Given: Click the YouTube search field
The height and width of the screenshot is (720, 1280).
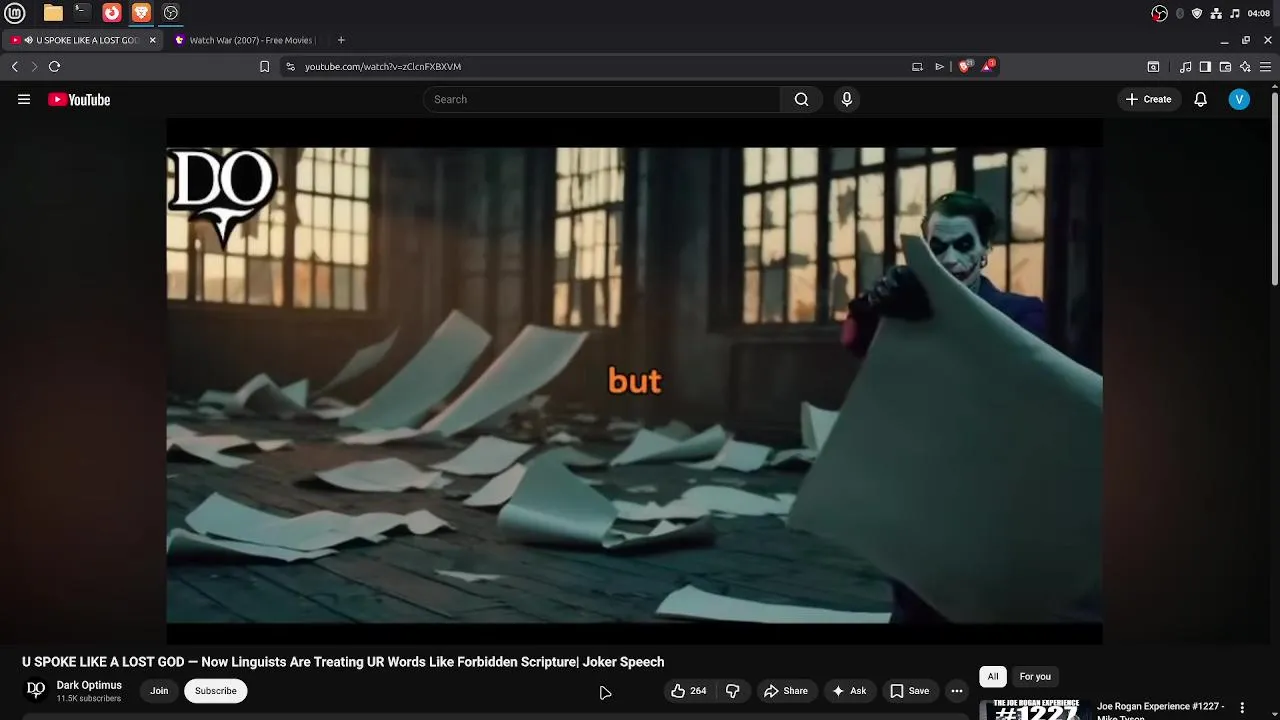Looking at the screenshot, I should (x=601, y=99).
